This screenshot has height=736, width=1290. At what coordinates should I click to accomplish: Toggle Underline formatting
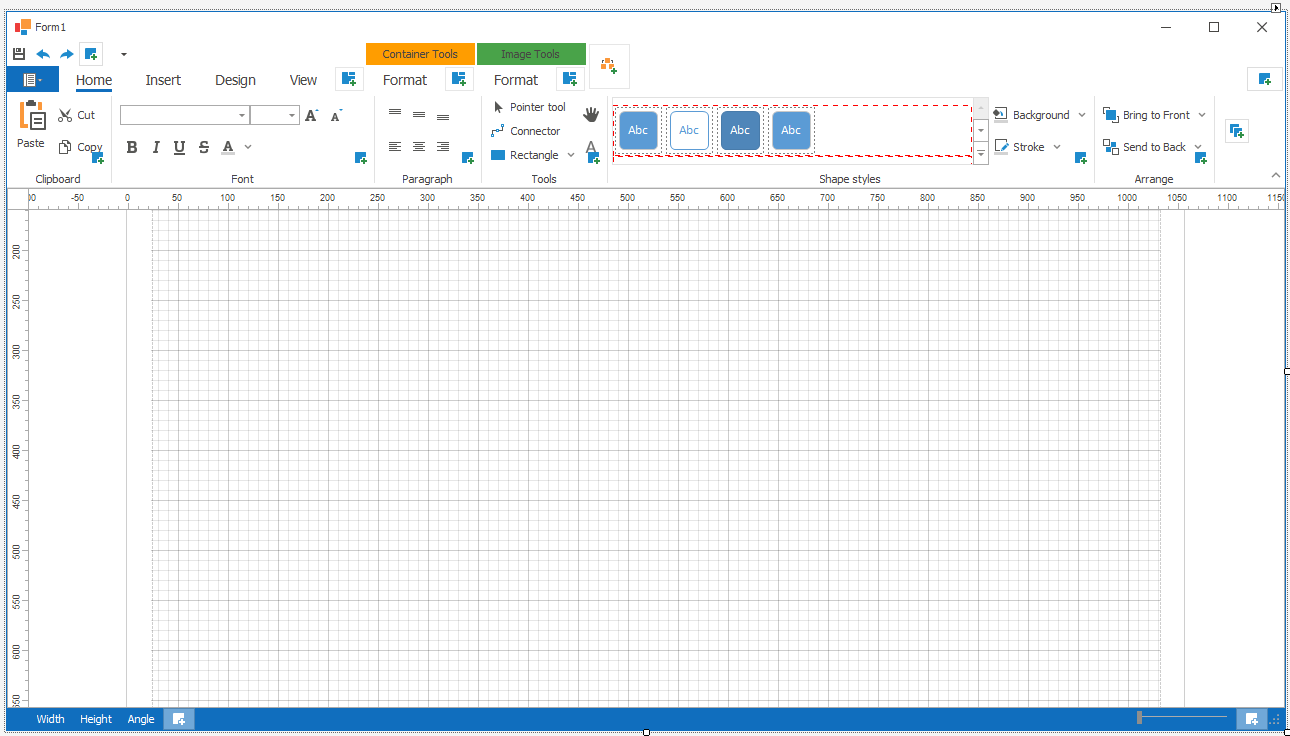180,147
